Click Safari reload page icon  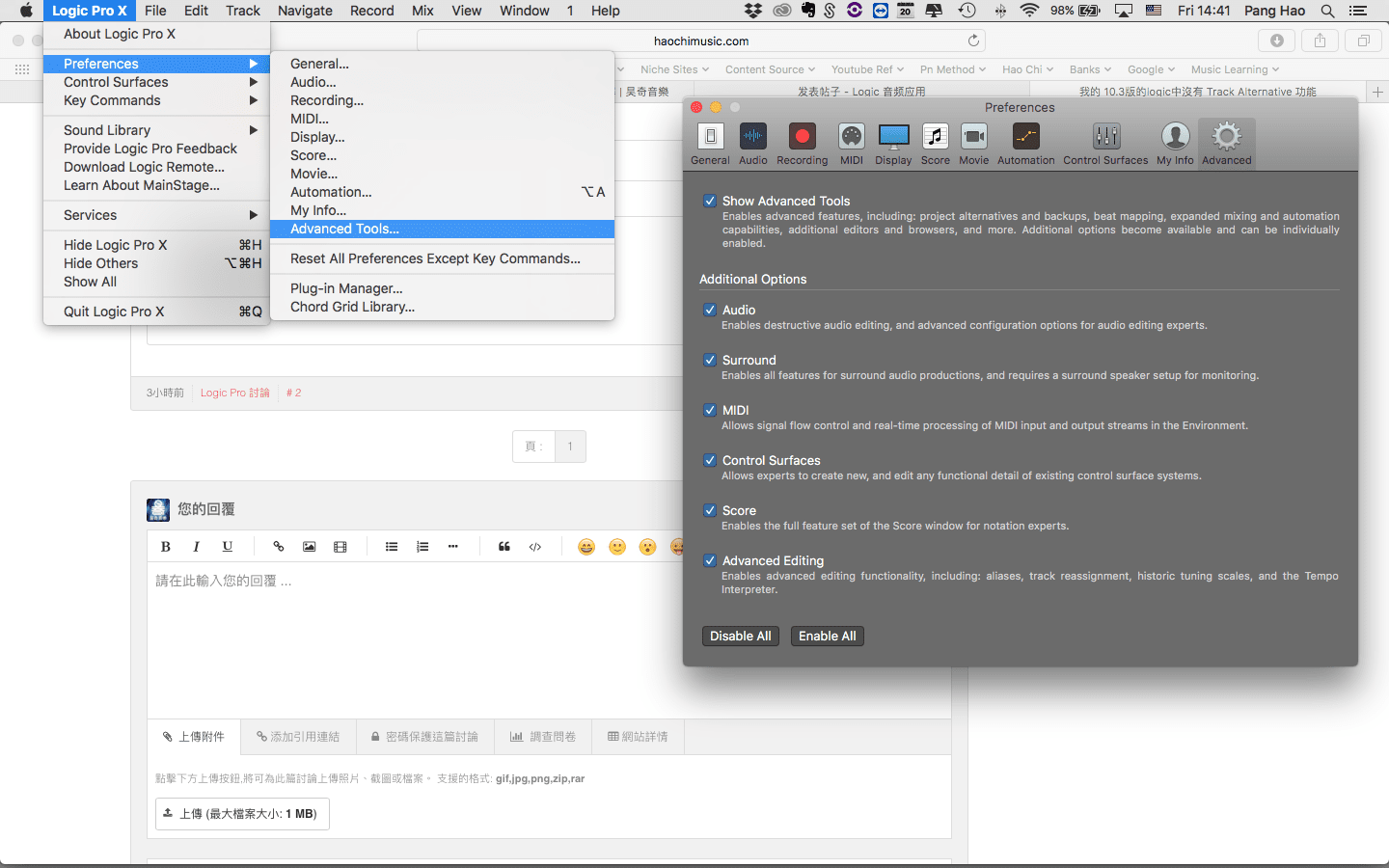[x=973, y=41]
